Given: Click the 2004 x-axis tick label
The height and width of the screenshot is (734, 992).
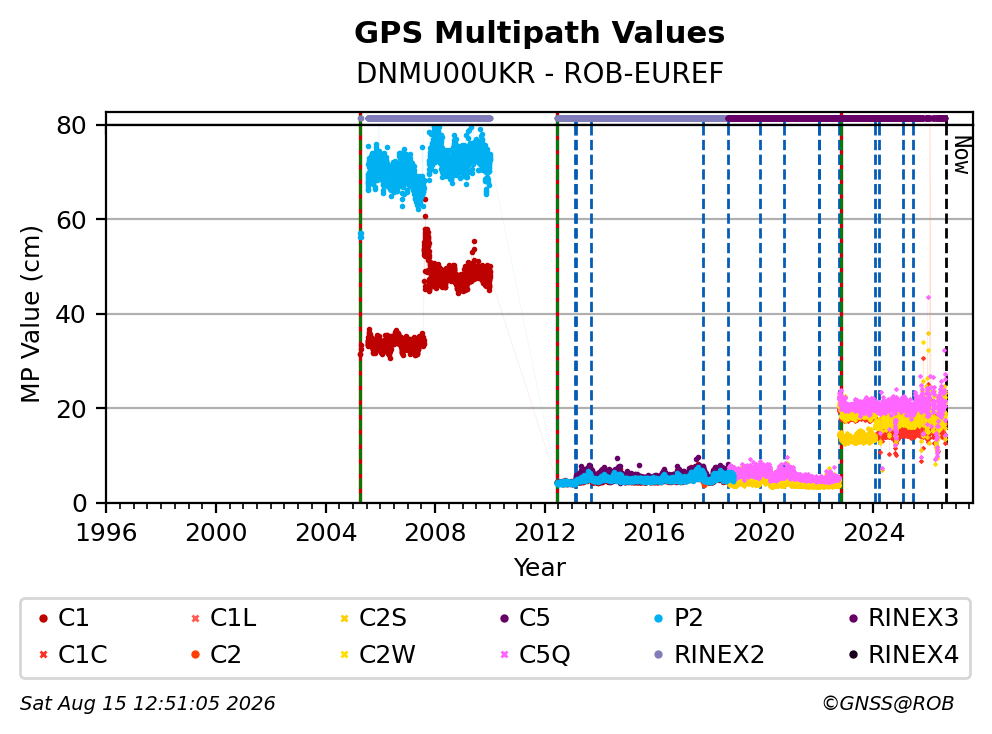Looking at the screenshot, I should (326, 533).
